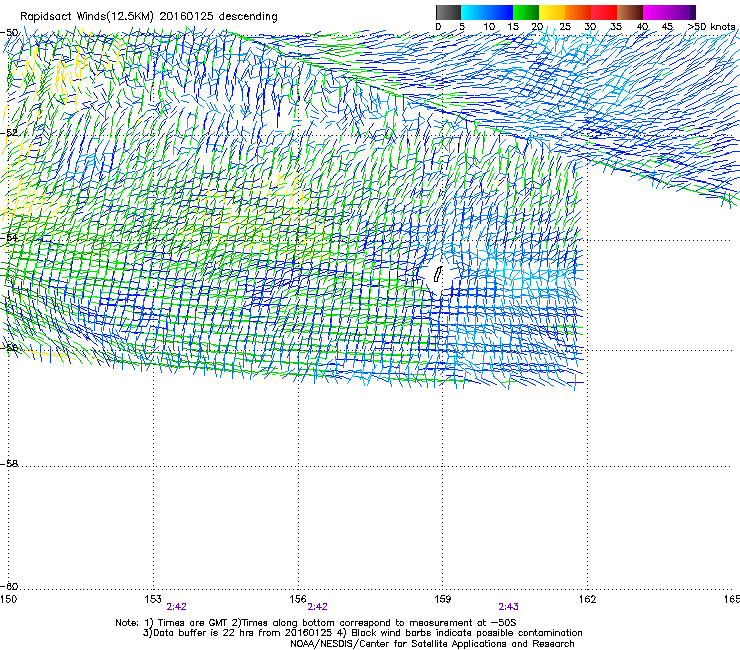Click the purple '2:42' time beside longitude 156
Image resolution: width=740 pixels, height=650 pixels.
pyautogui.click(x=317, y=607)
